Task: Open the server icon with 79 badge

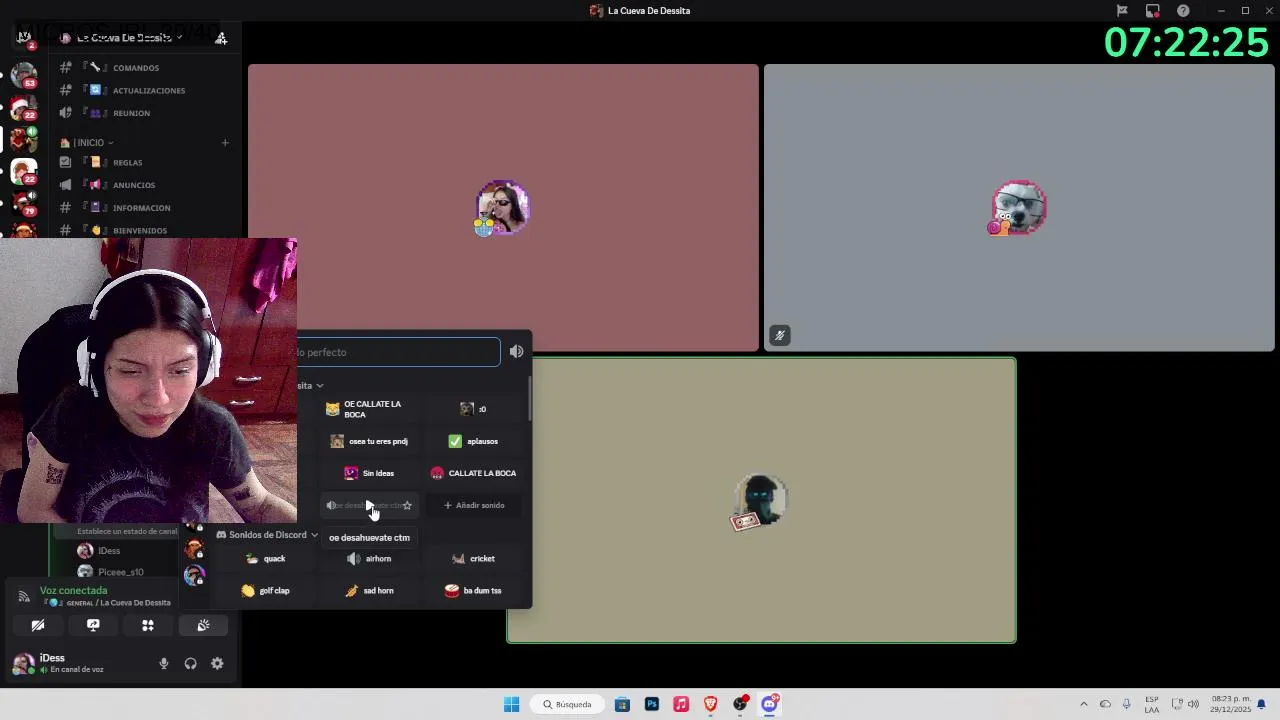Action: [24, 204]
